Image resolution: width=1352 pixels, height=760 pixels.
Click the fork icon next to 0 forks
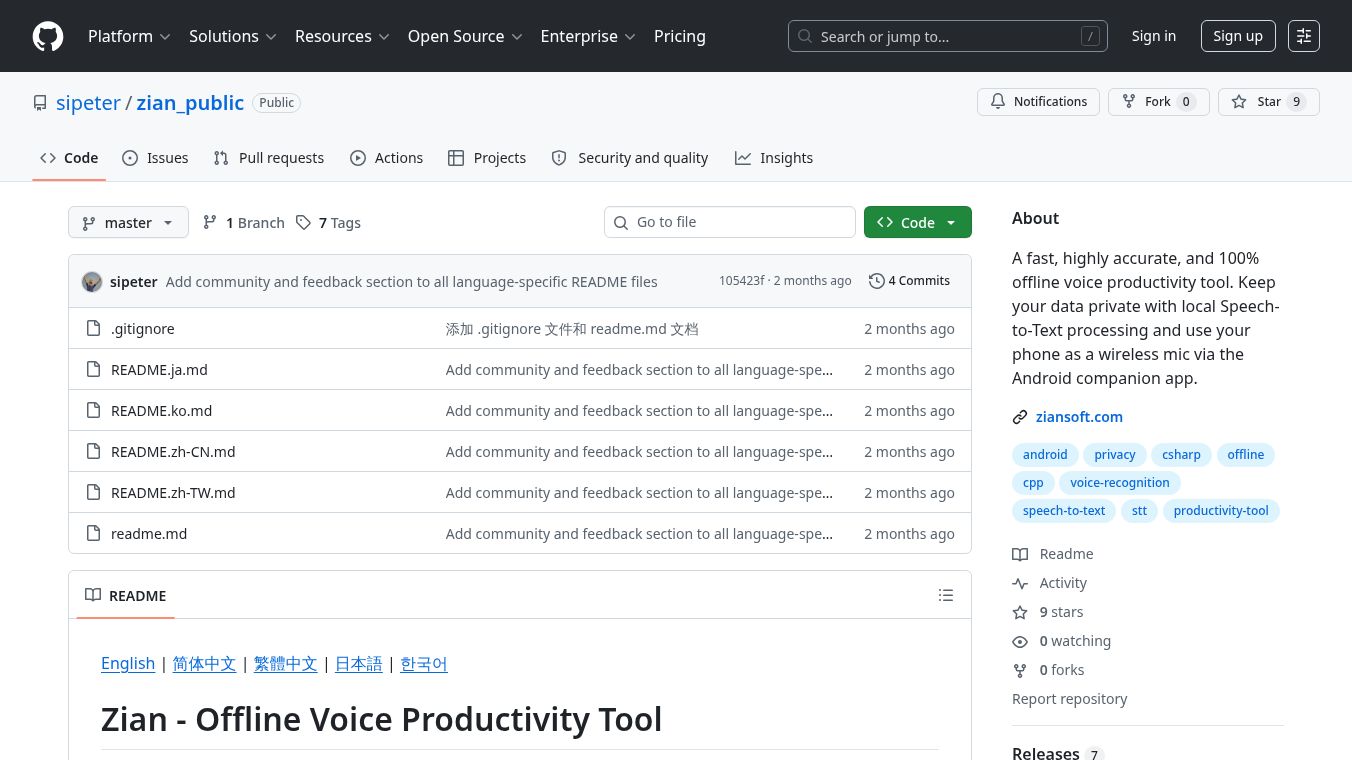click(x=1020, y=670)
